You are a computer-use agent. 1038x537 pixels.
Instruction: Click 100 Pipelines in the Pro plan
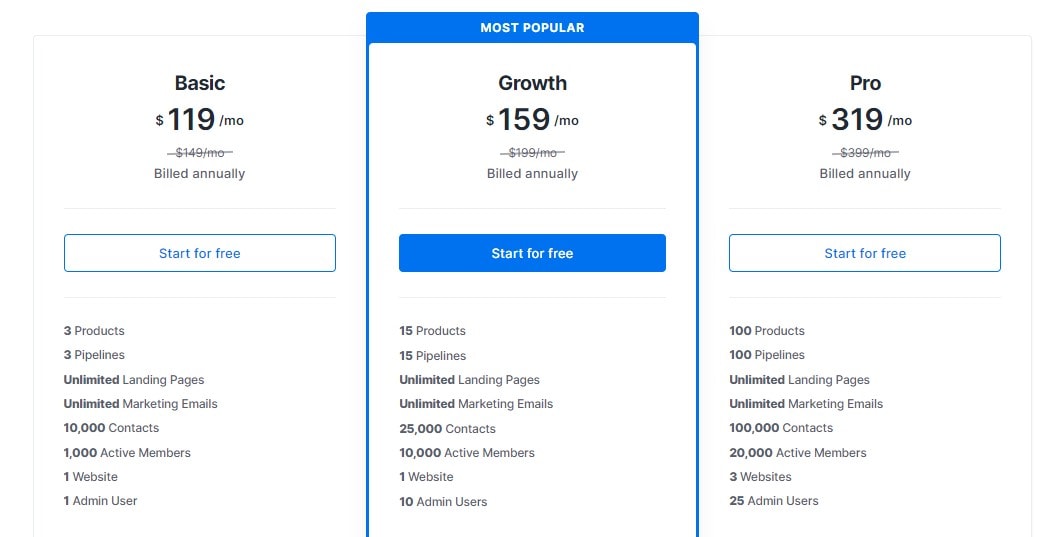[x=767, y=355]
